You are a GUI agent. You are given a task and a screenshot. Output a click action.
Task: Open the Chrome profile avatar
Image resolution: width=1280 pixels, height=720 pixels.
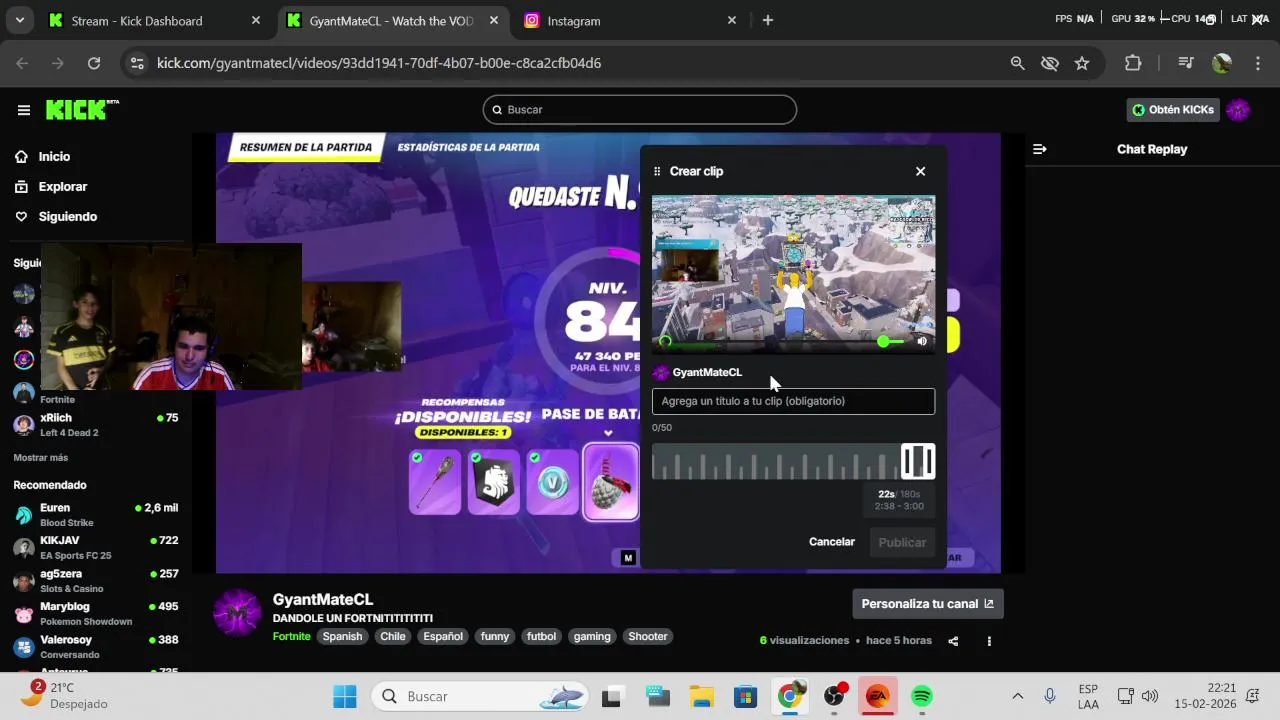(1222, 63)
